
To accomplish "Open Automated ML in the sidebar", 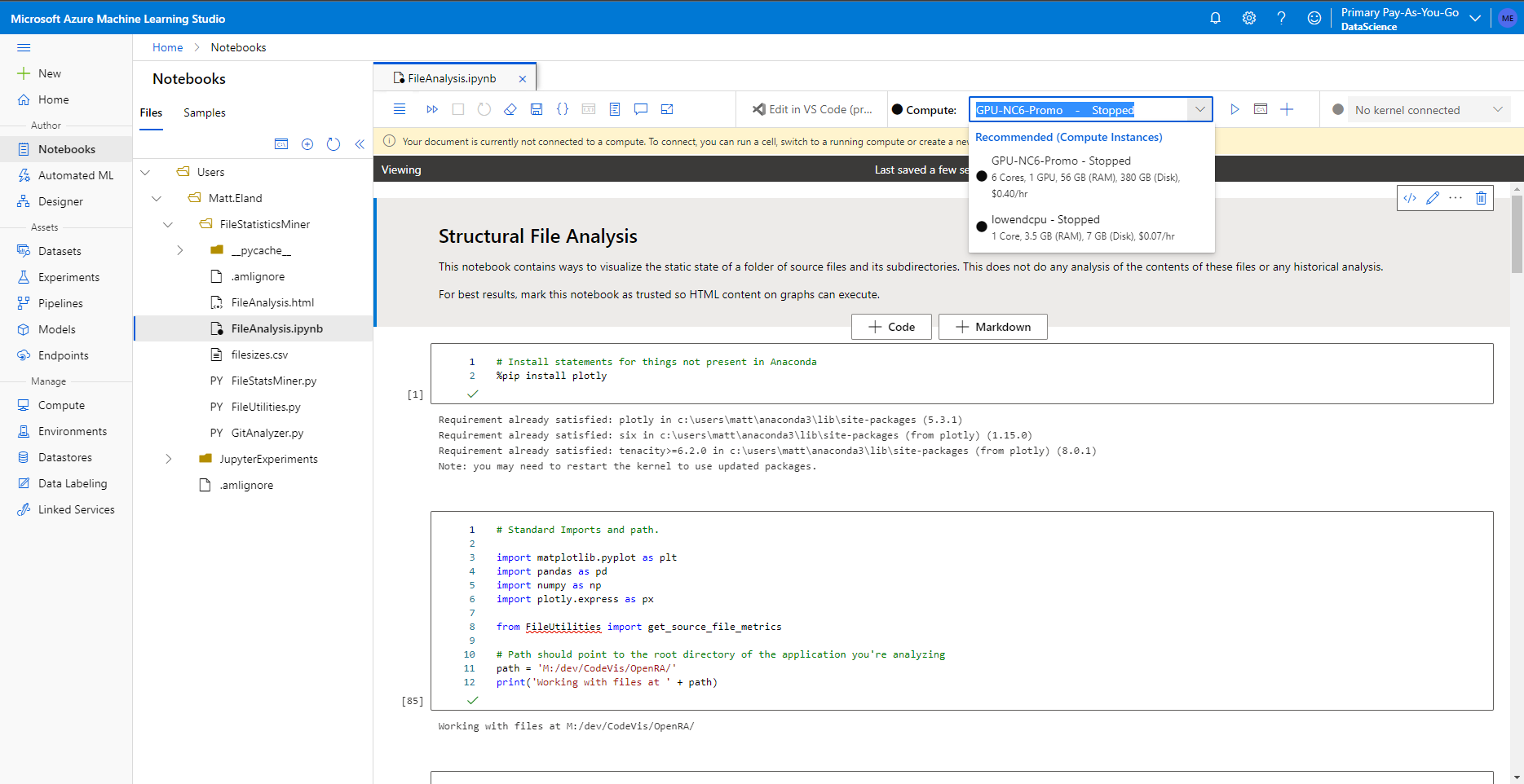I will 66,175.
